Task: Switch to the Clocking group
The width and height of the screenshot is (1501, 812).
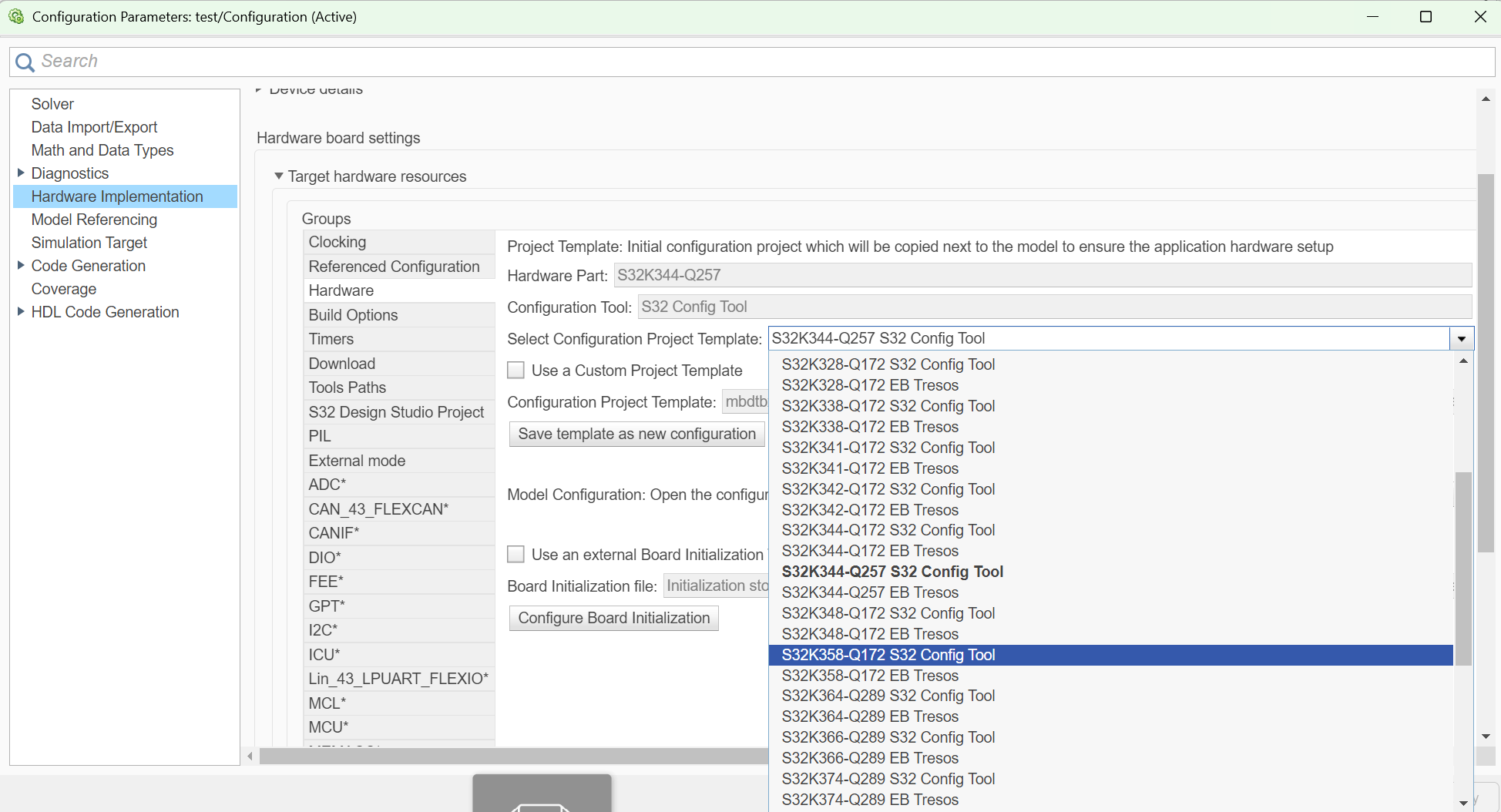Action: [399, 242]
